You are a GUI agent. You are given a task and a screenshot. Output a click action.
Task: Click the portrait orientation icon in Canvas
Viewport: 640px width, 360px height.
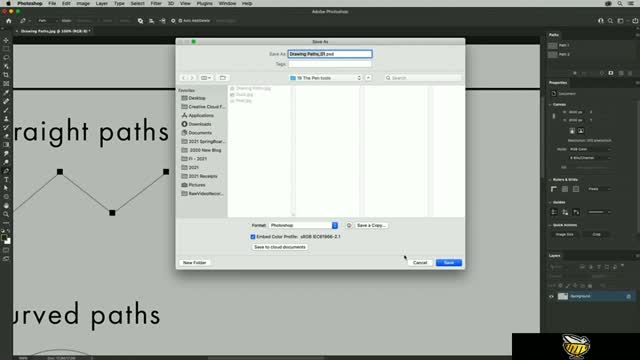[x=572, y=131]
